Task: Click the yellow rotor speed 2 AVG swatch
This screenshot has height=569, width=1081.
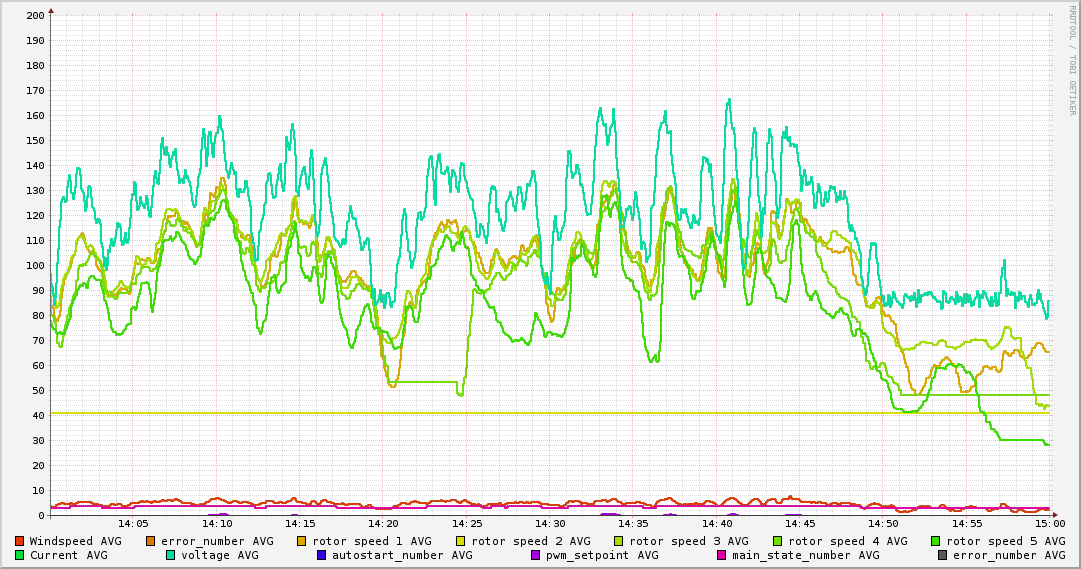Action: tap(461, 541)
